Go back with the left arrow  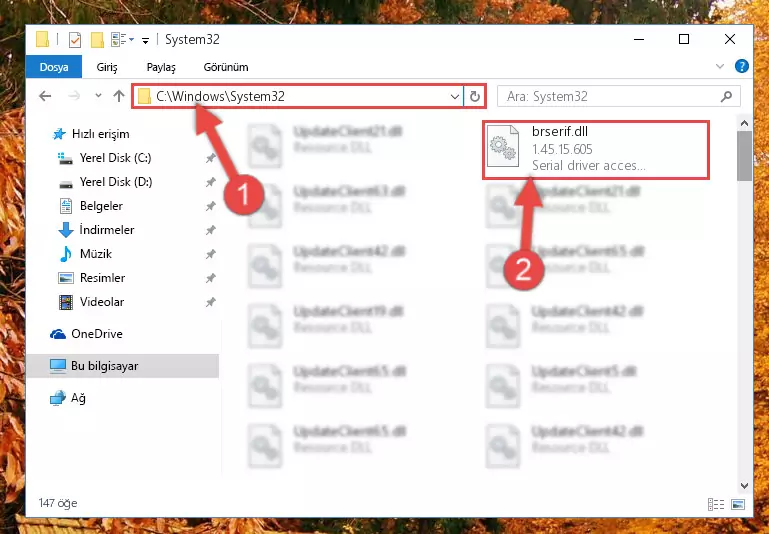(45, 96)
